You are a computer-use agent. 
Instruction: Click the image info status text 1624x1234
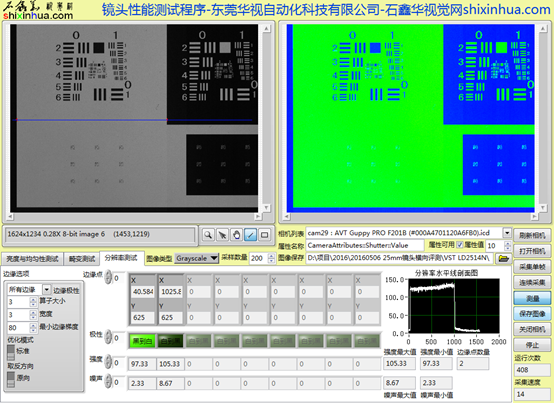[78, 234]
